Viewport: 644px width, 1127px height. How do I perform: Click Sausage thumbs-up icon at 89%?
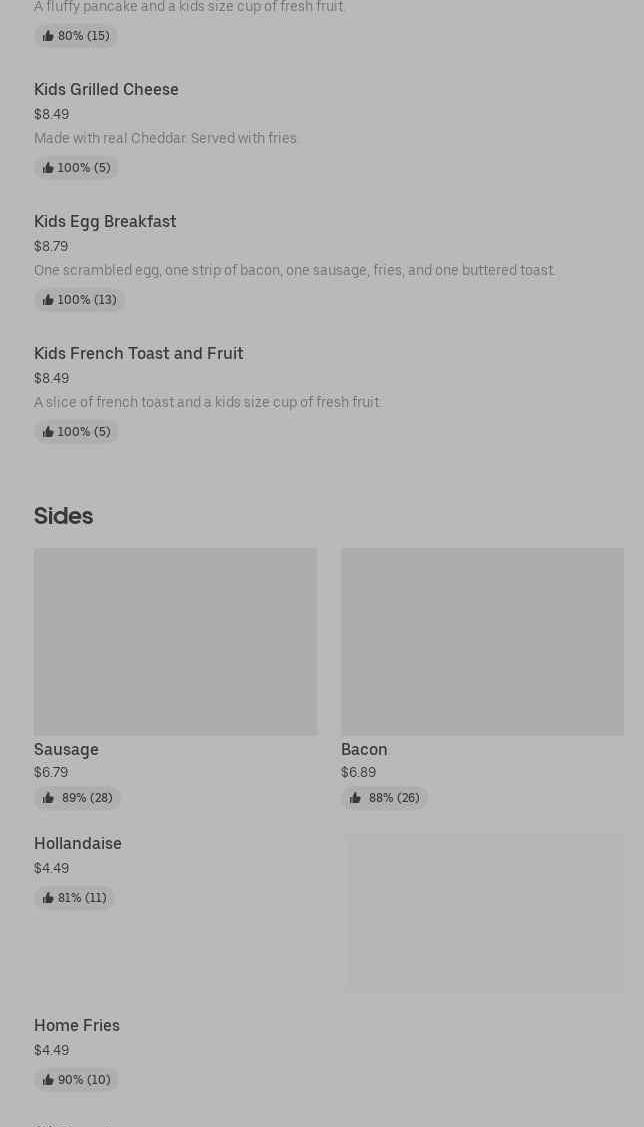click(x=49, y=798)
